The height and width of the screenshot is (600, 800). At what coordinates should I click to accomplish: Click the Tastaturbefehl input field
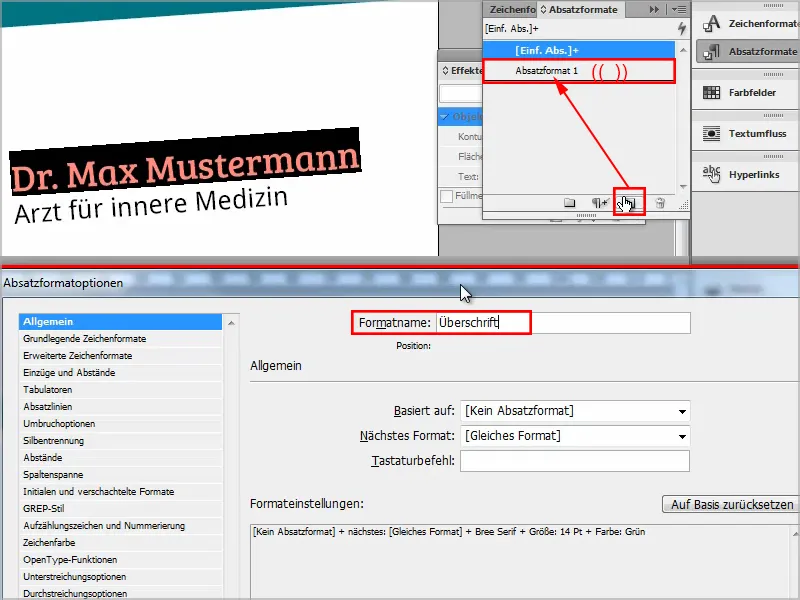[575, 461]
